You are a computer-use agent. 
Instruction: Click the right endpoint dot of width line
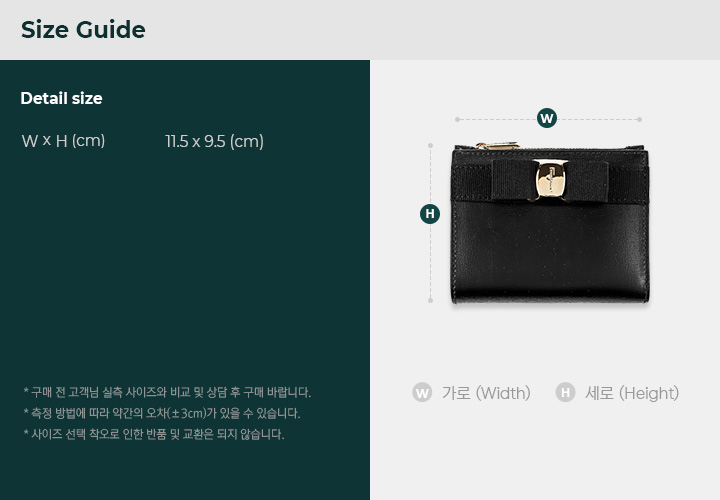click(x=639, y=119)
